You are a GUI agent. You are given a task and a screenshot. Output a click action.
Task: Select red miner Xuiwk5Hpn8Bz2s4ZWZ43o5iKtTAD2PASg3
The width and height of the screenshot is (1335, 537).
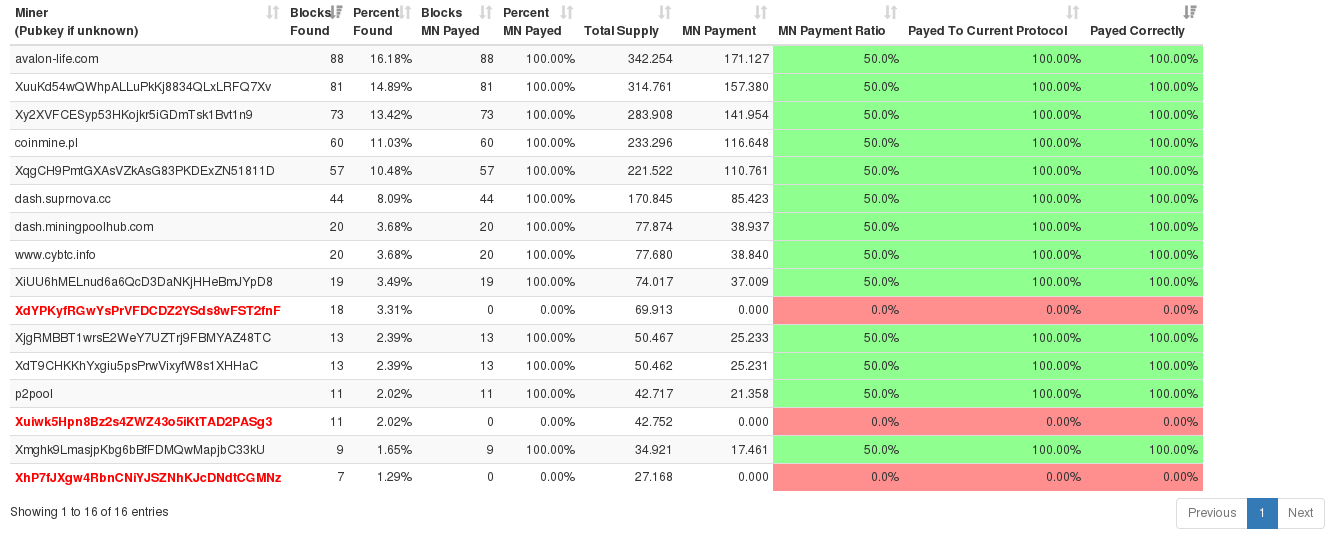pos(144,422)
